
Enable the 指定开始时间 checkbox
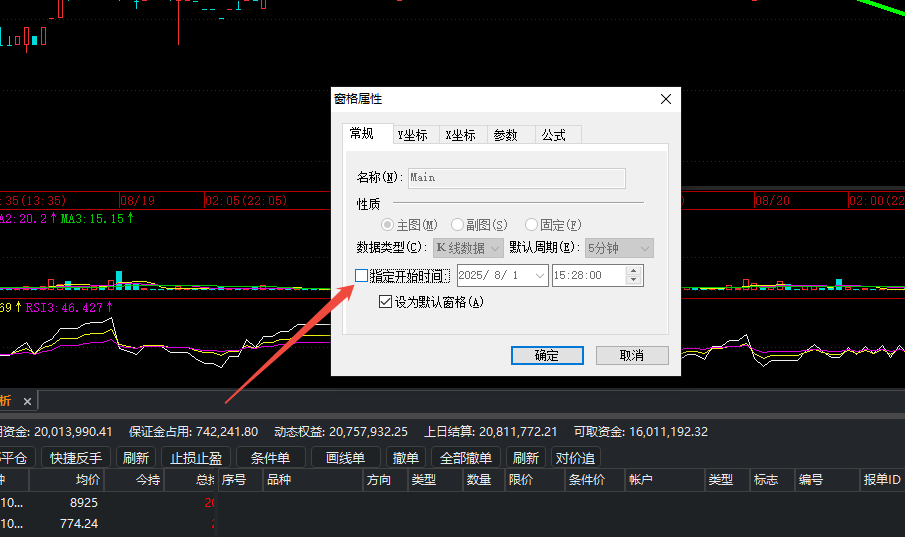coord(362,275)
